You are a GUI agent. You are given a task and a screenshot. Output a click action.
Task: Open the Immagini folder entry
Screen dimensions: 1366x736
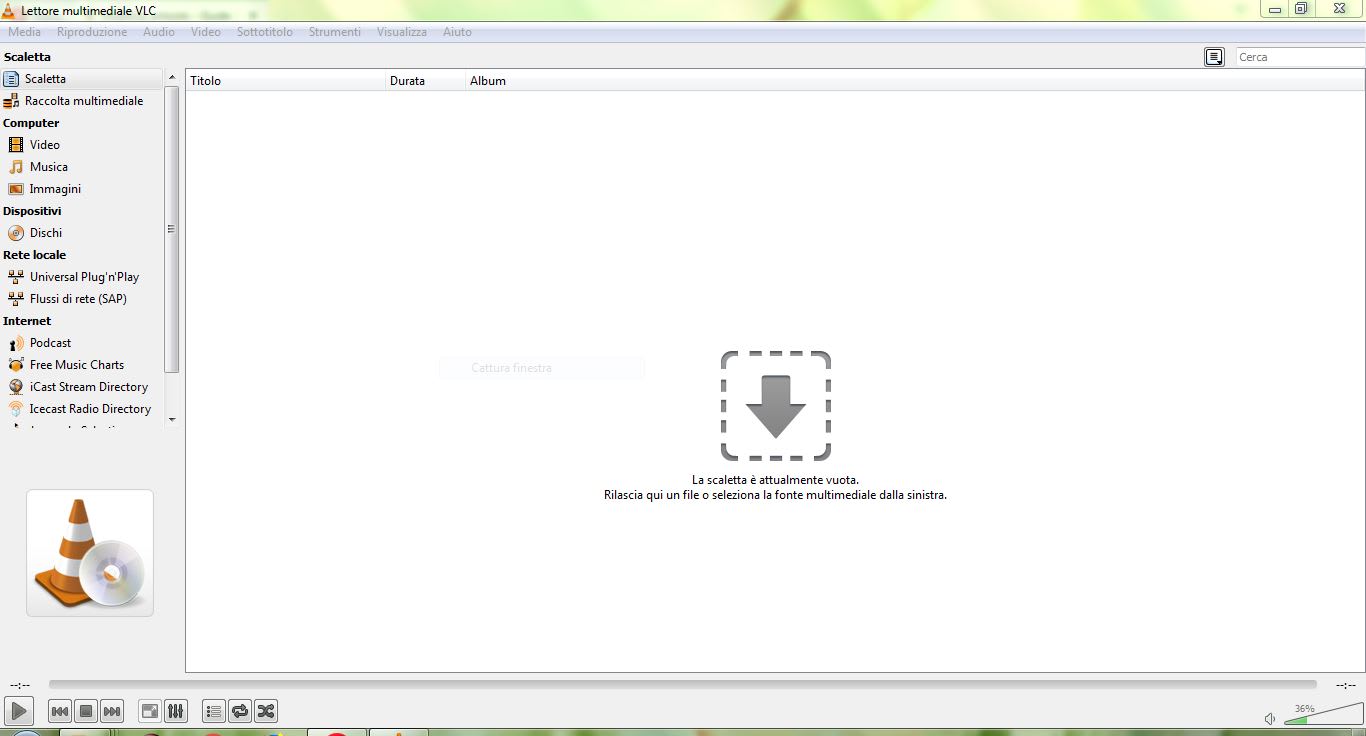[81, 189]
